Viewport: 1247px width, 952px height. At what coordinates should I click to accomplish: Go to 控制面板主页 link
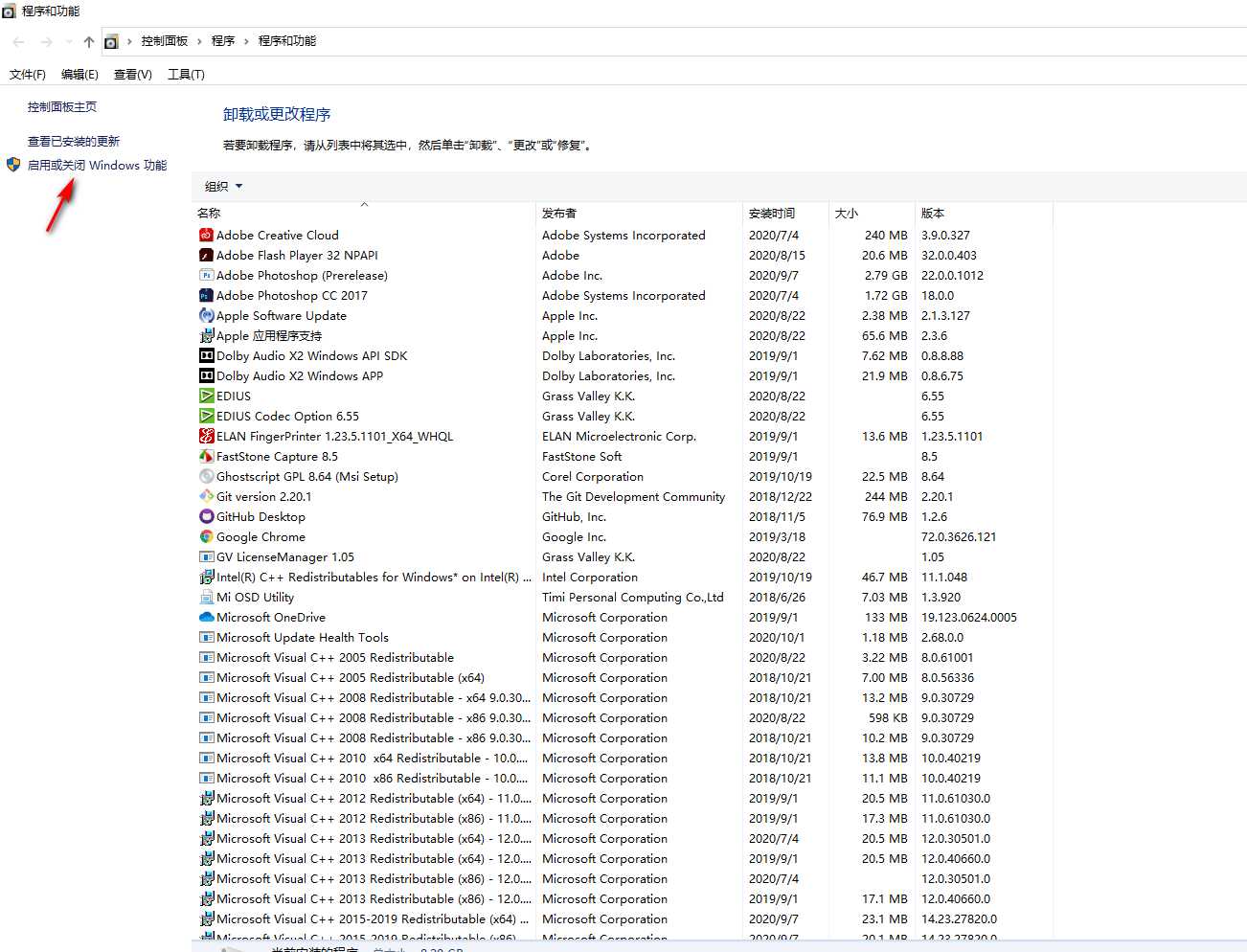click(x=62, y=106)
